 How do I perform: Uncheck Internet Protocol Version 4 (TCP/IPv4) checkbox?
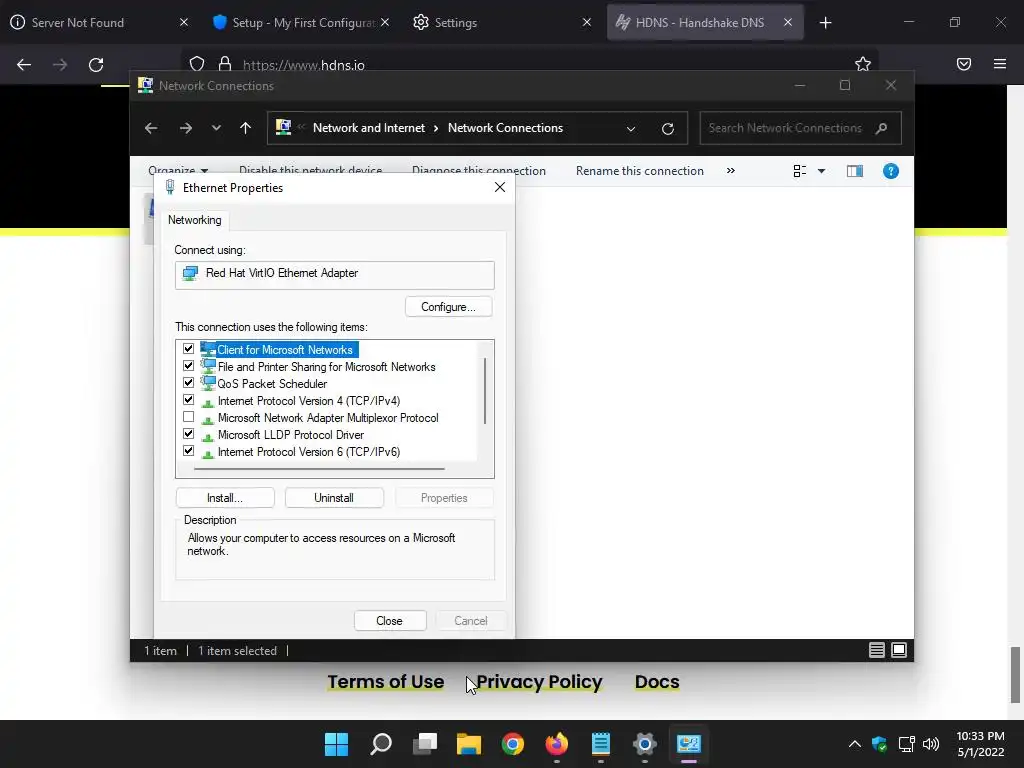pos(189,400)
